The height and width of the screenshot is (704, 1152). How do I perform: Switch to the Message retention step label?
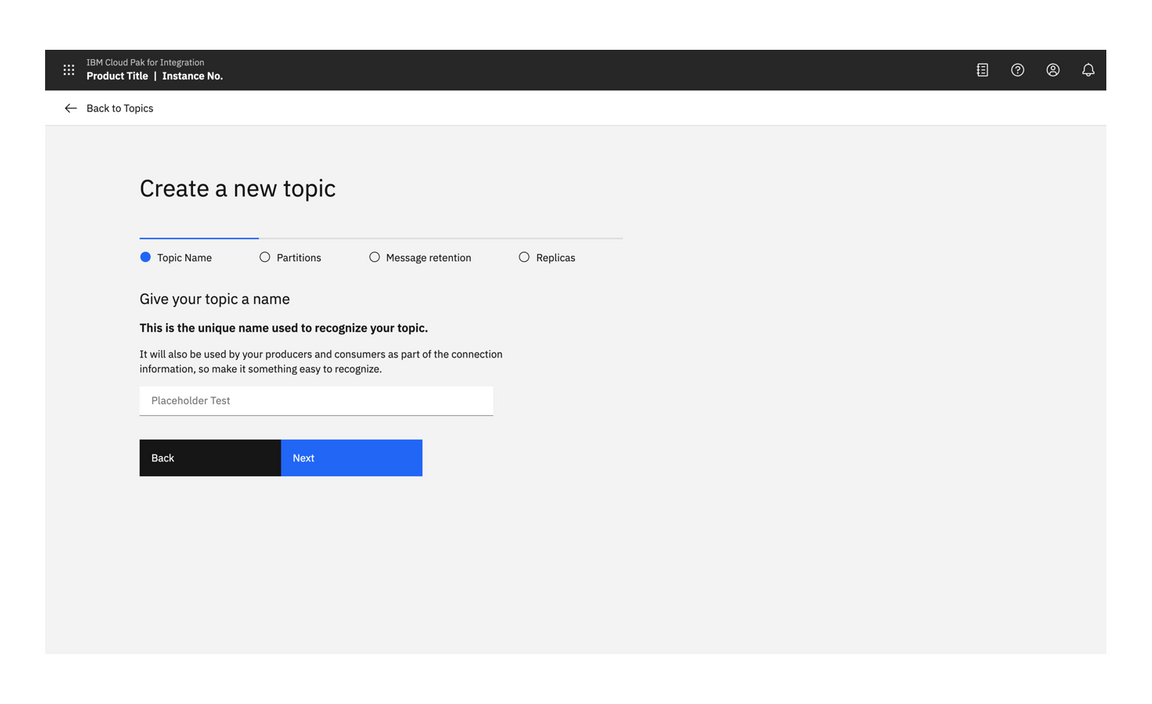click(428, 257)
